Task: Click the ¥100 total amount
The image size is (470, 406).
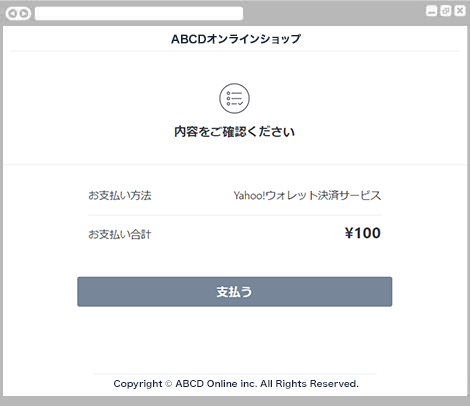Action: [x=363, y=233]
